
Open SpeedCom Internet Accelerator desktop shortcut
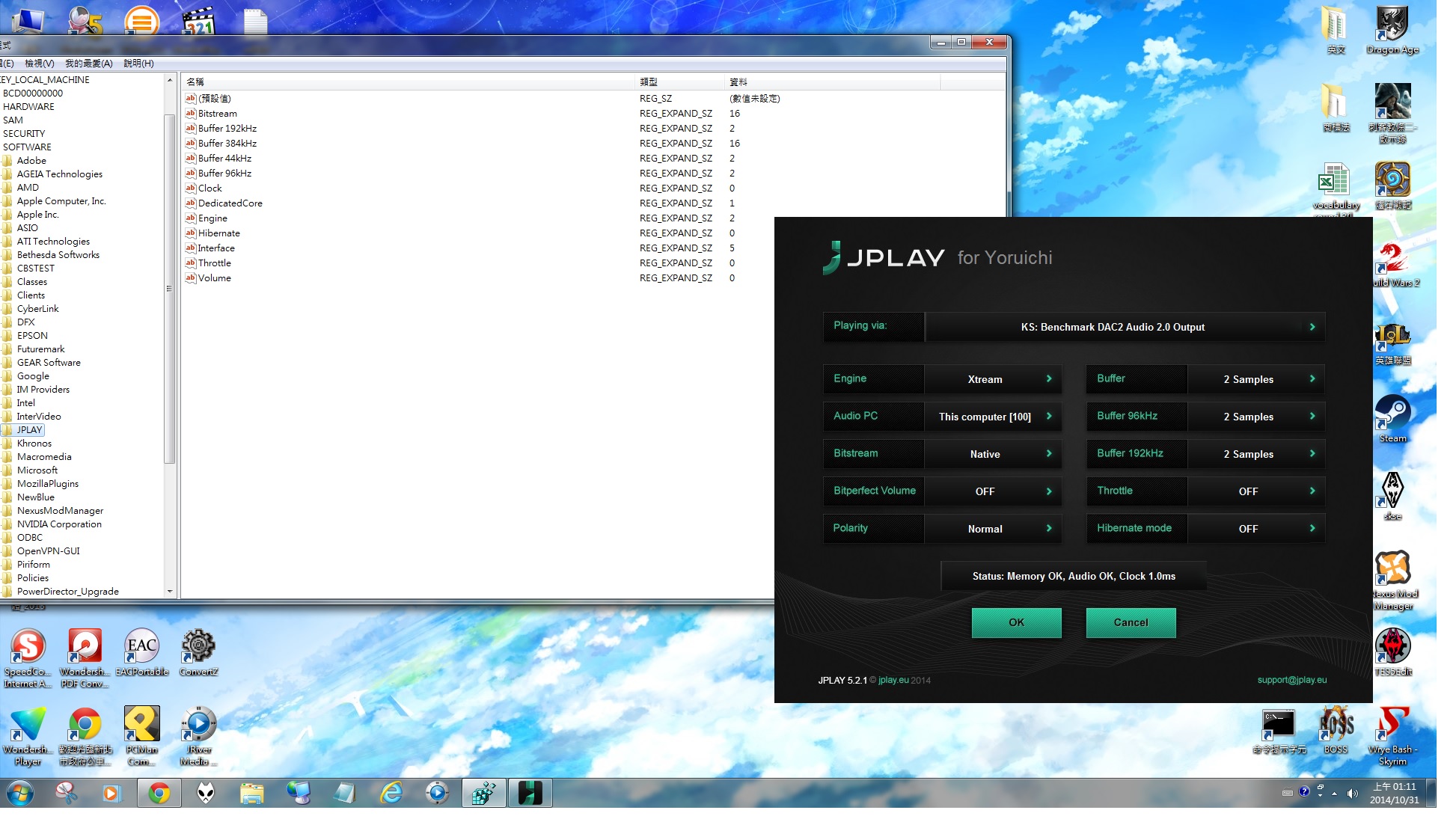[28, 657]
